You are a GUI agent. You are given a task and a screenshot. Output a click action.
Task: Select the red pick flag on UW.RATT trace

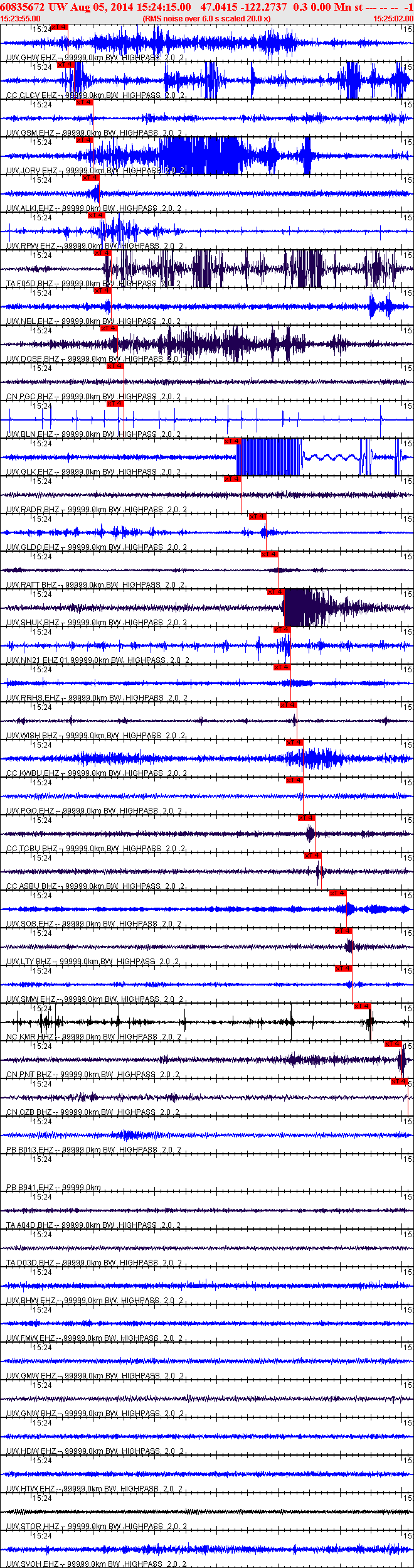269,554
